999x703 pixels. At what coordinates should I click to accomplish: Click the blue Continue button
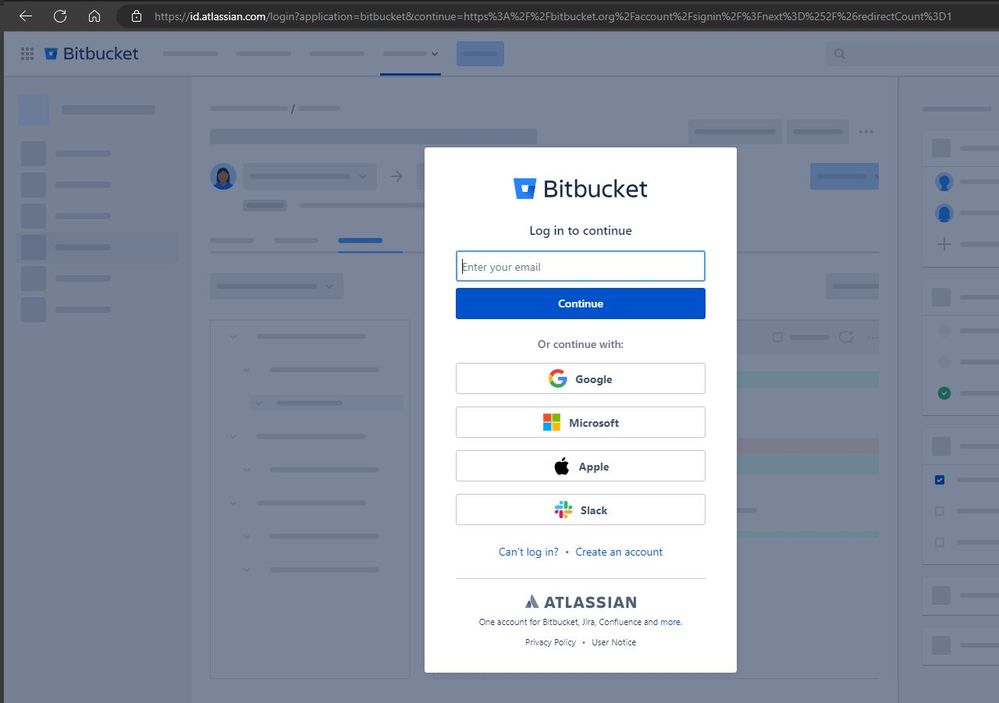580,303
